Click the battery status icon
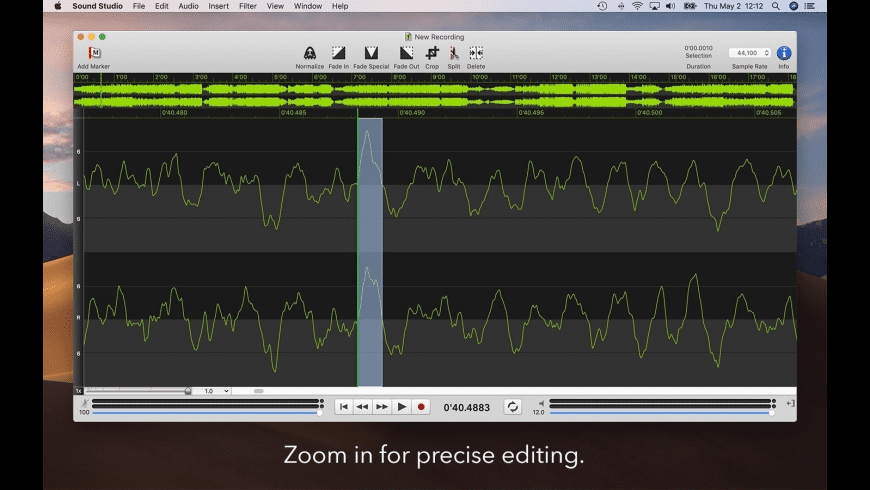This screenshot has height=490, width=870. click(690, 6)
